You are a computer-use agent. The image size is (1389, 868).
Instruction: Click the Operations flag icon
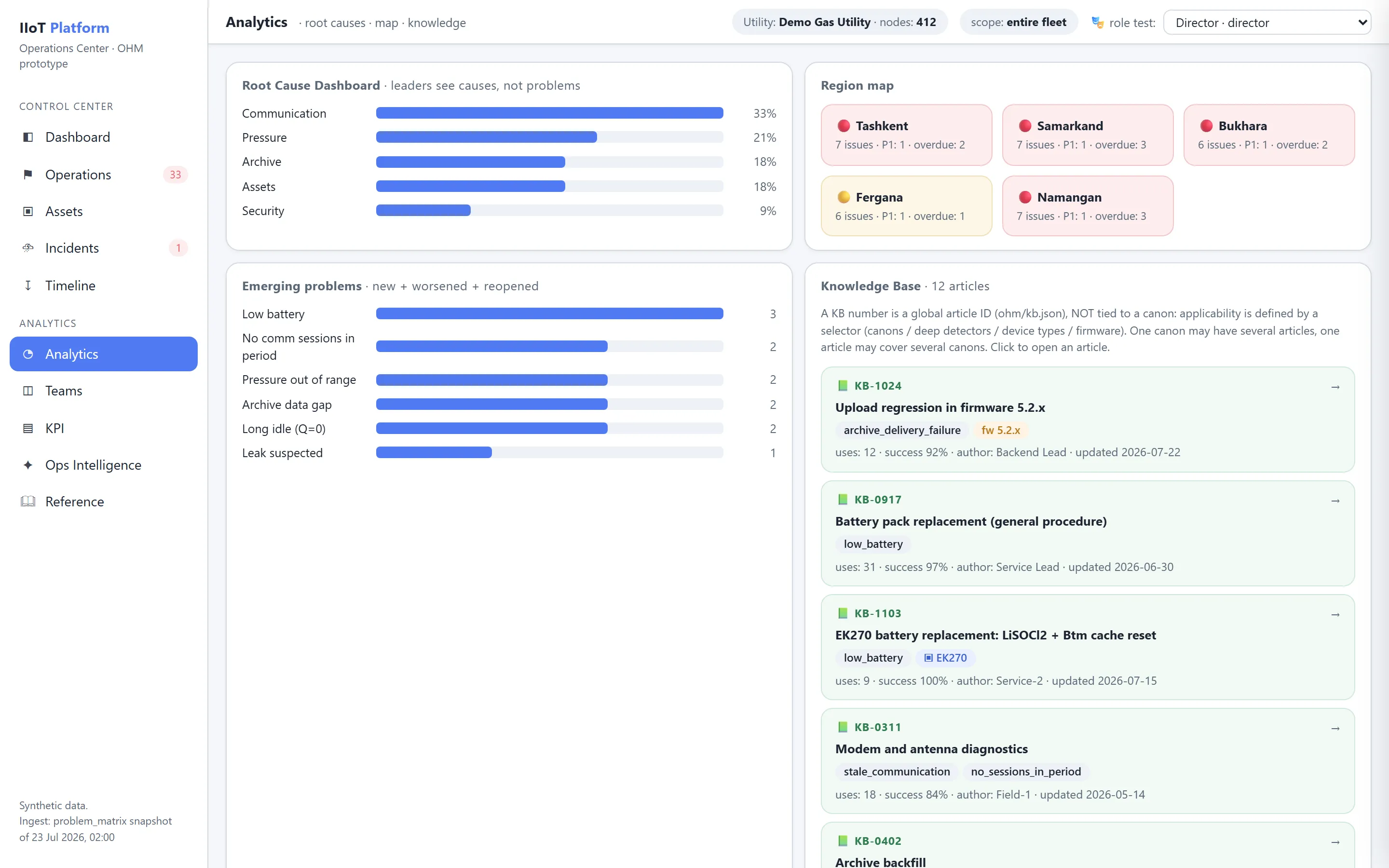tap(27, 175)
